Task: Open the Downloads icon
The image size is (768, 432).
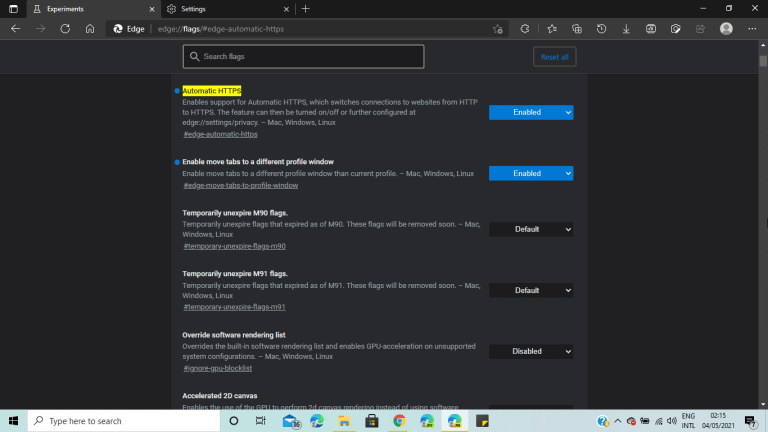Action: [626, 29]
